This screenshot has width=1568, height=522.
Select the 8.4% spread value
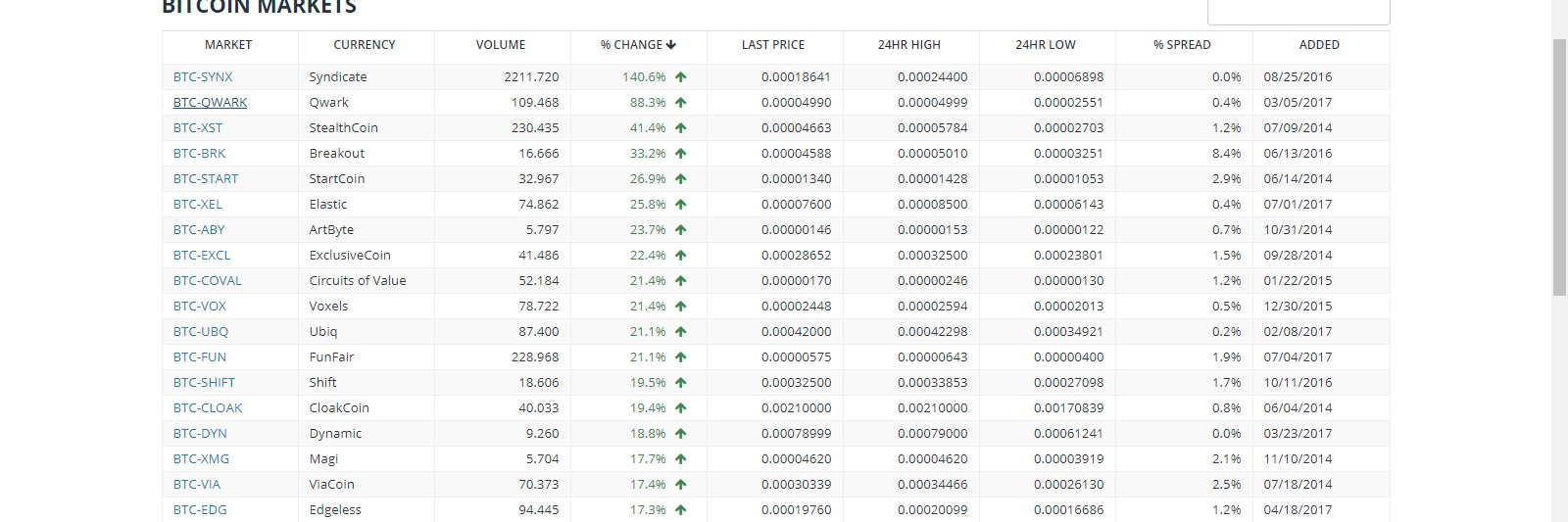(1226, 153)
